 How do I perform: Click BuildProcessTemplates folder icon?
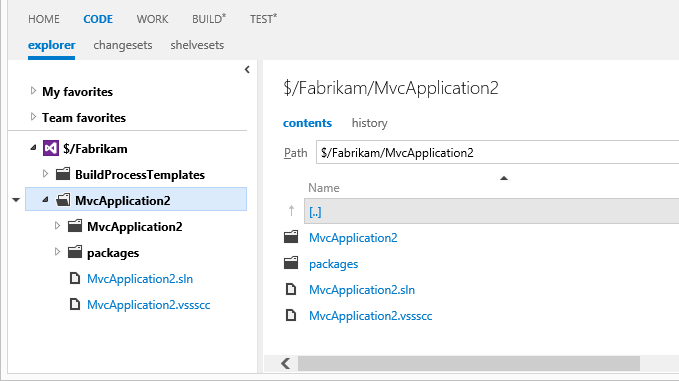(63, 174)
